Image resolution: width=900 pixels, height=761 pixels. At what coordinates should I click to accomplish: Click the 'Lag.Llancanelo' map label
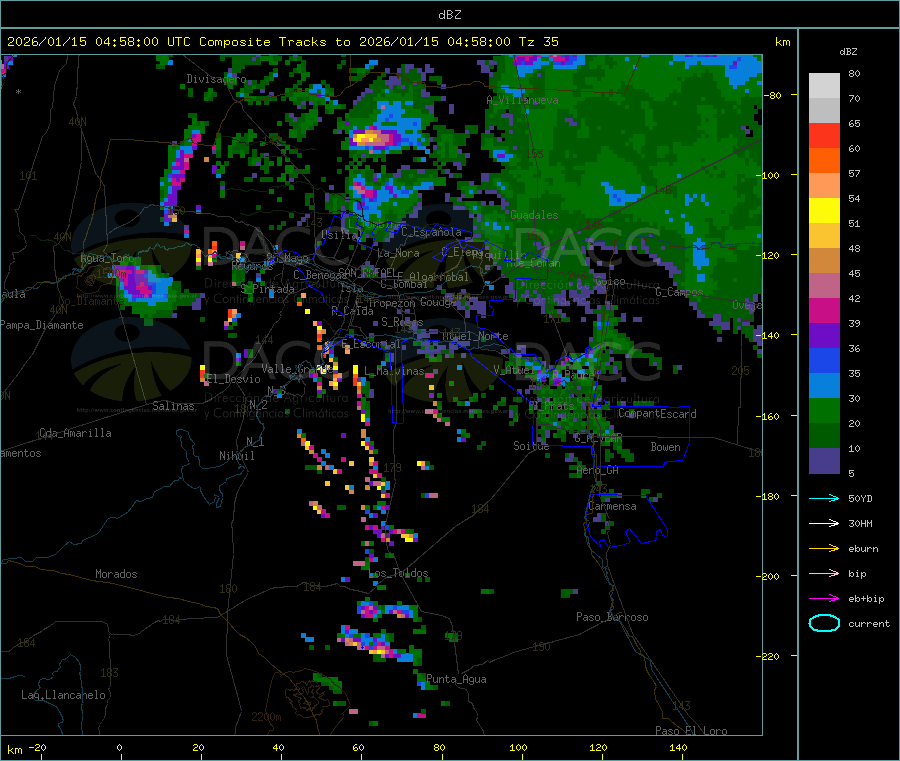(x=63, y=695)
